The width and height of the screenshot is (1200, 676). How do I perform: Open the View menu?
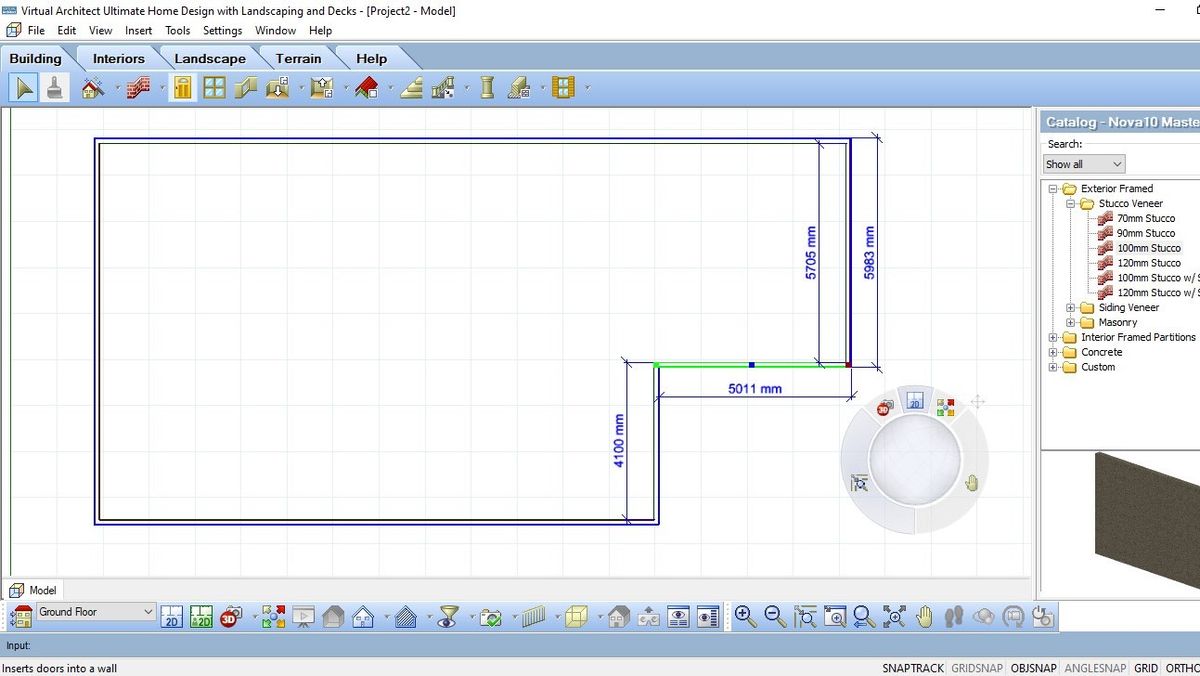pos(100,30)
